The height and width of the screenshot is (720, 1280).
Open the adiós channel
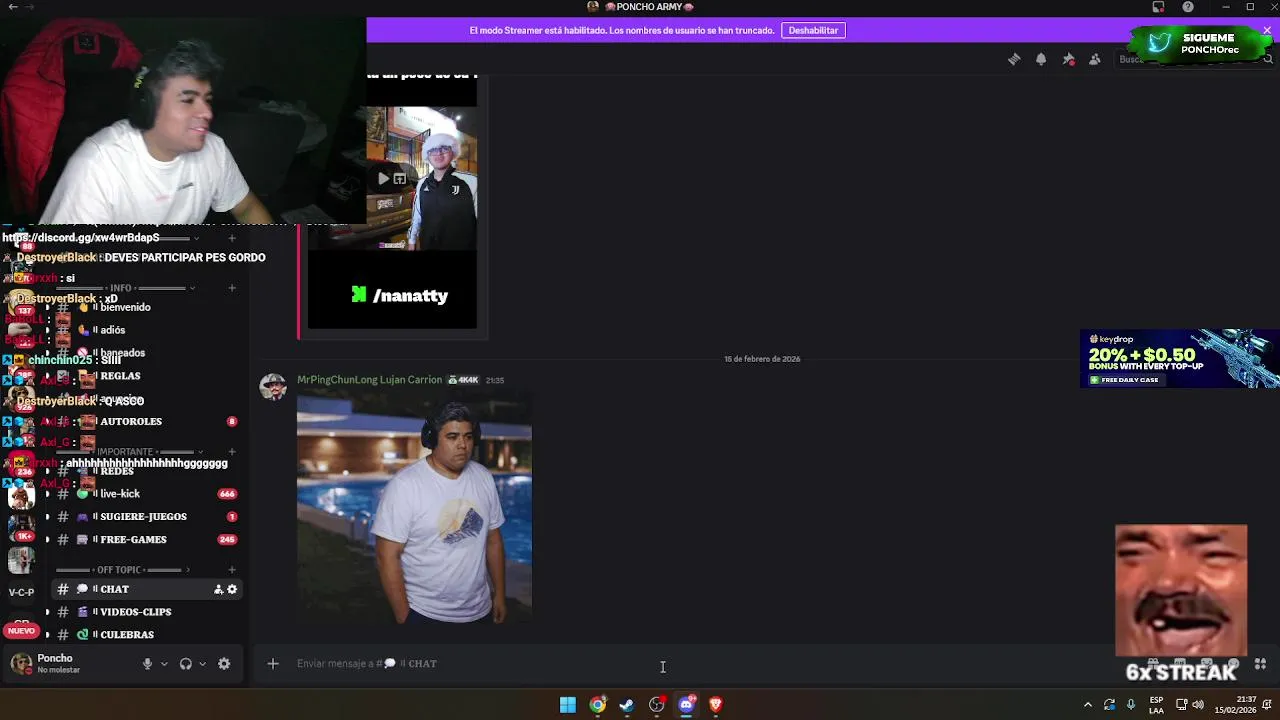coord(145,330)
